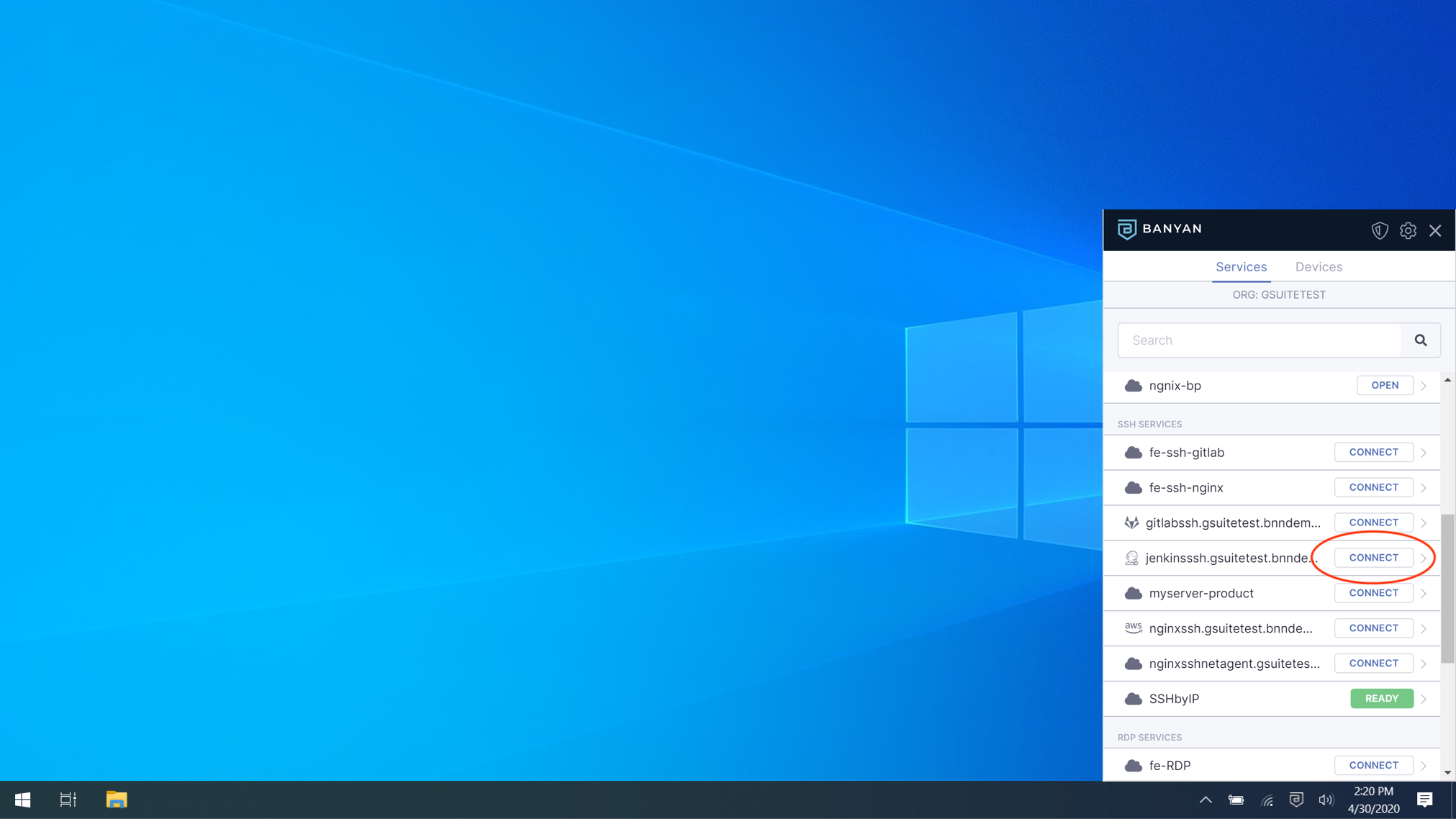This screenshot has width=1456, height=819.
Task: Click the AWS icon for nginxssh service
Action: 1133,628
